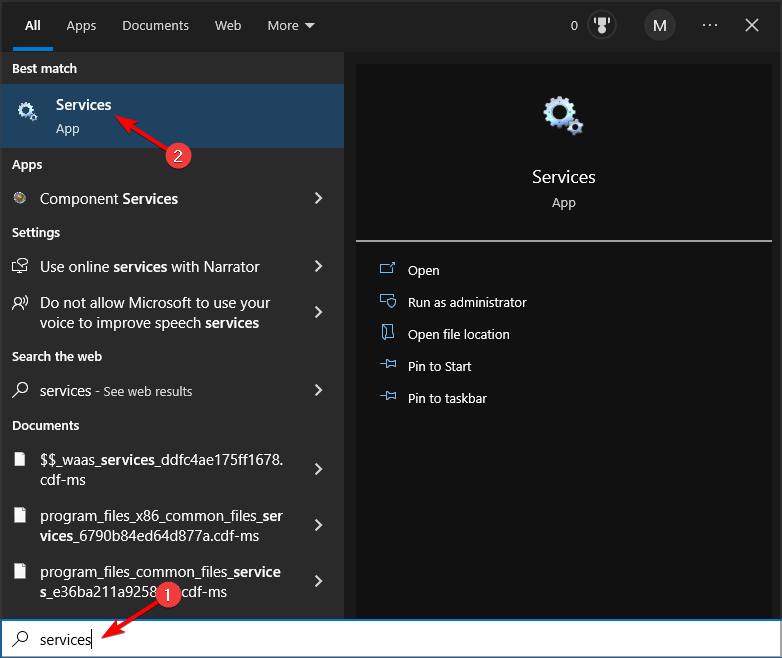Click the search box magnifier icon
Image resolution: width=782 pixels, height=658 pixels.
click(20, 639)
